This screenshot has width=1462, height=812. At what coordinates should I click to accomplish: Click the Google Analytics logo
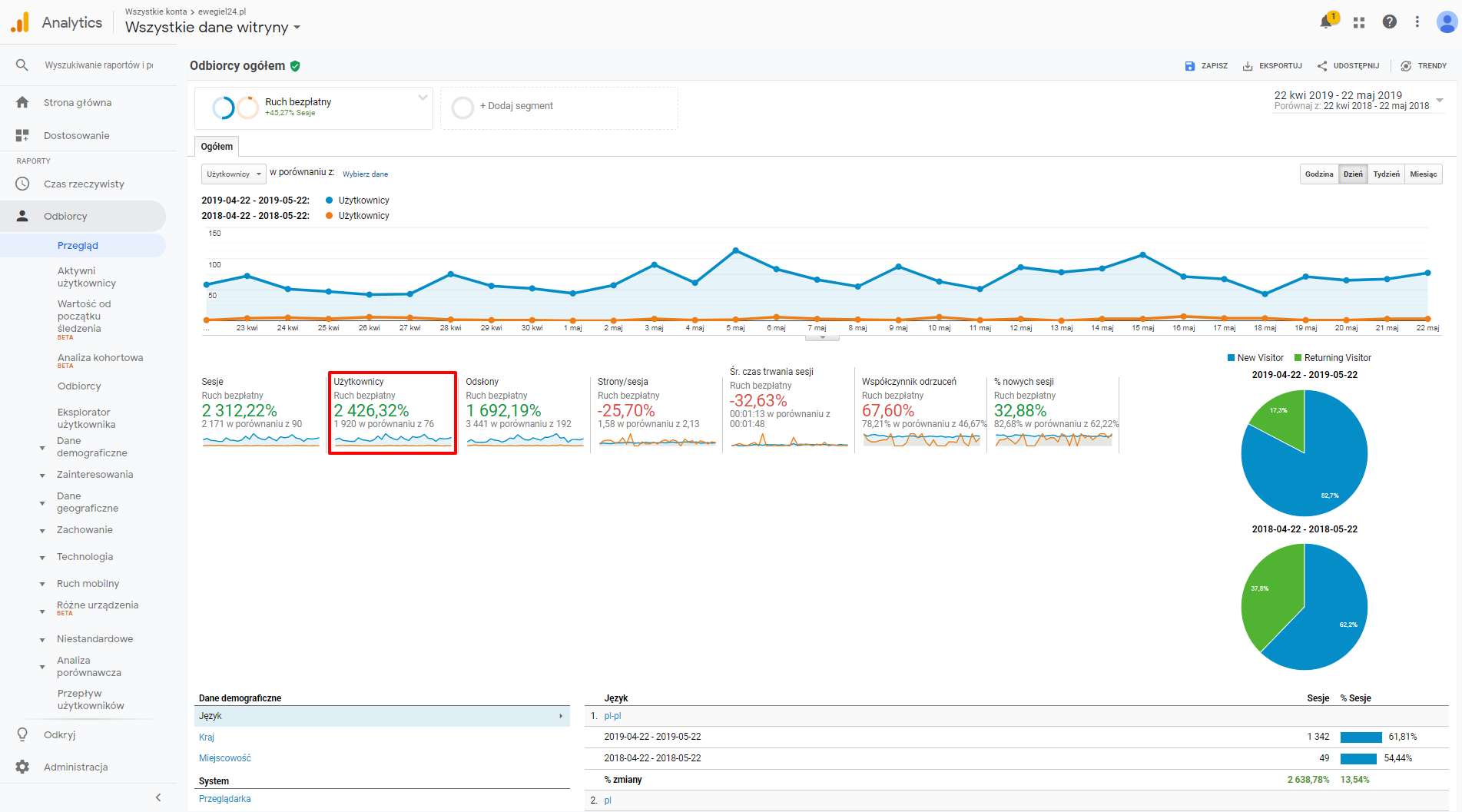(x=20, y=22)
